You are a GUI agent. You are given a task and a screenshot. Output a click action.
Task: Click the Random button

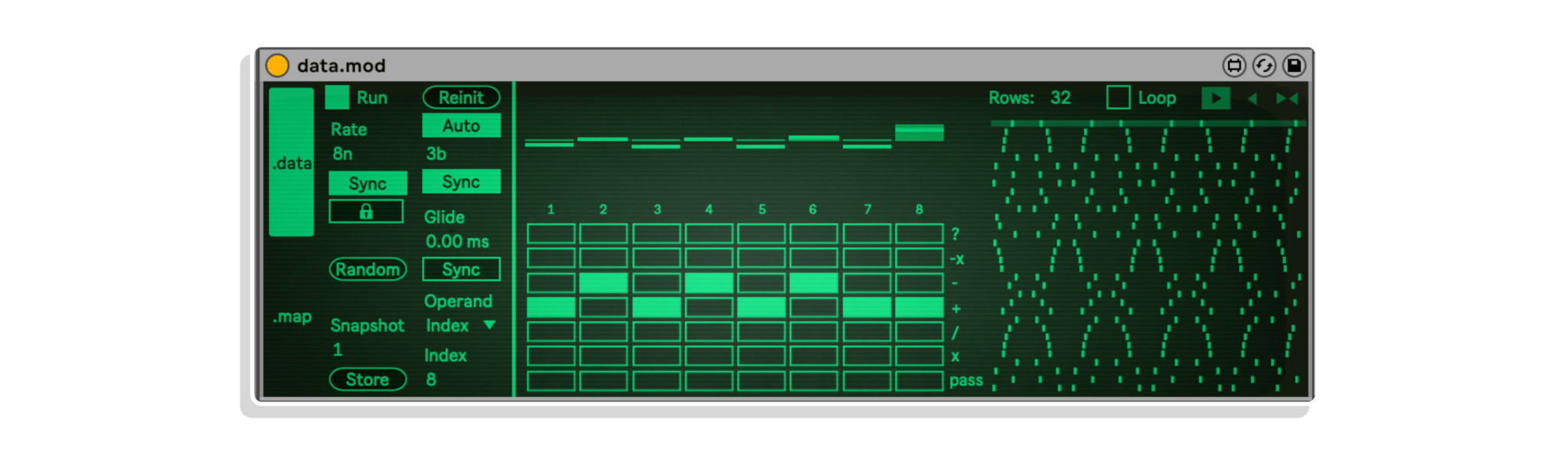tap(367, 269)
